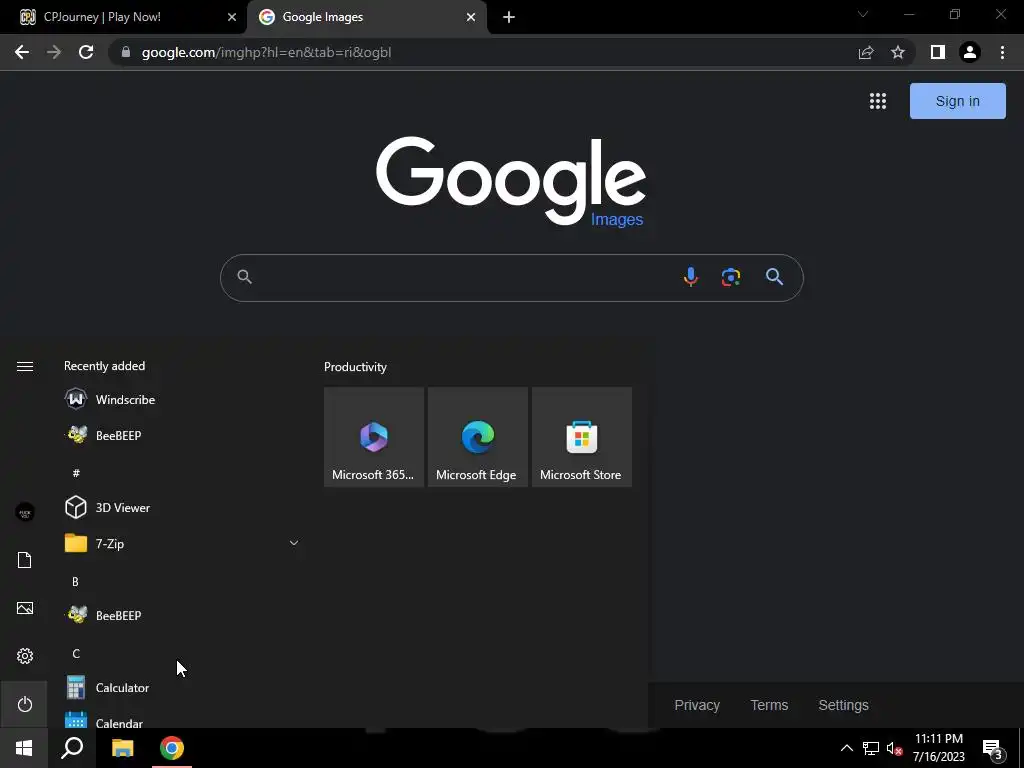Click the share this page icon

(x=866, y=52)
